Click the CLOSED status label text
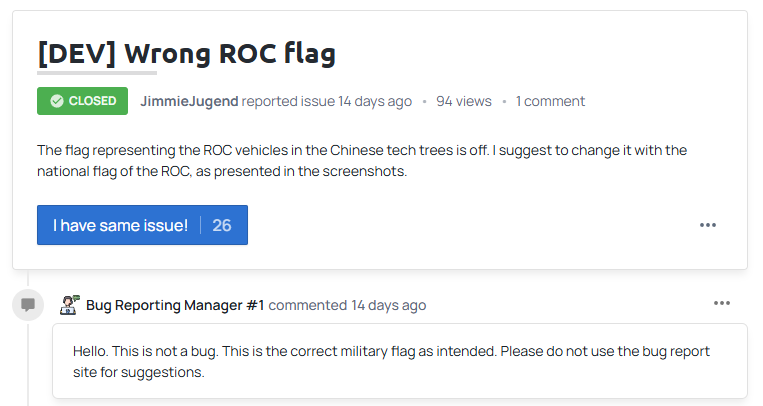 click(92, 101)
